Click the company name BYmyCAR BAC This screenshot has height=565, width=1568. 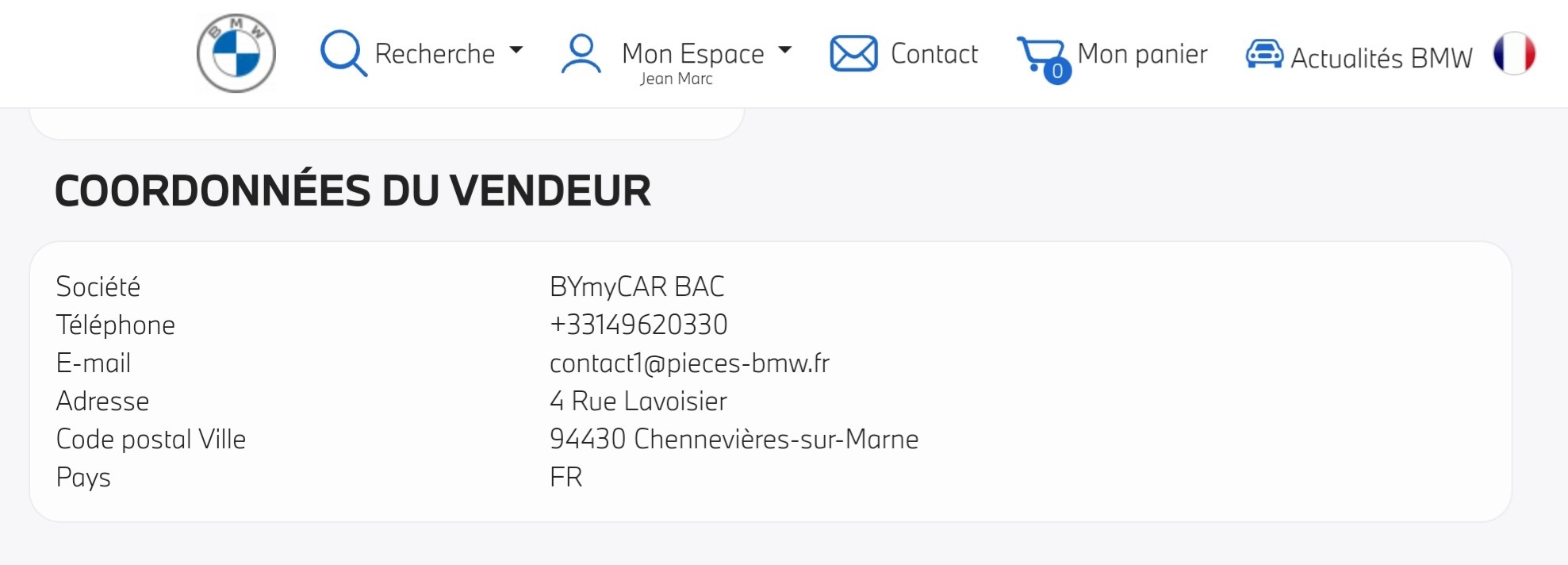click(x=637, y=286)
